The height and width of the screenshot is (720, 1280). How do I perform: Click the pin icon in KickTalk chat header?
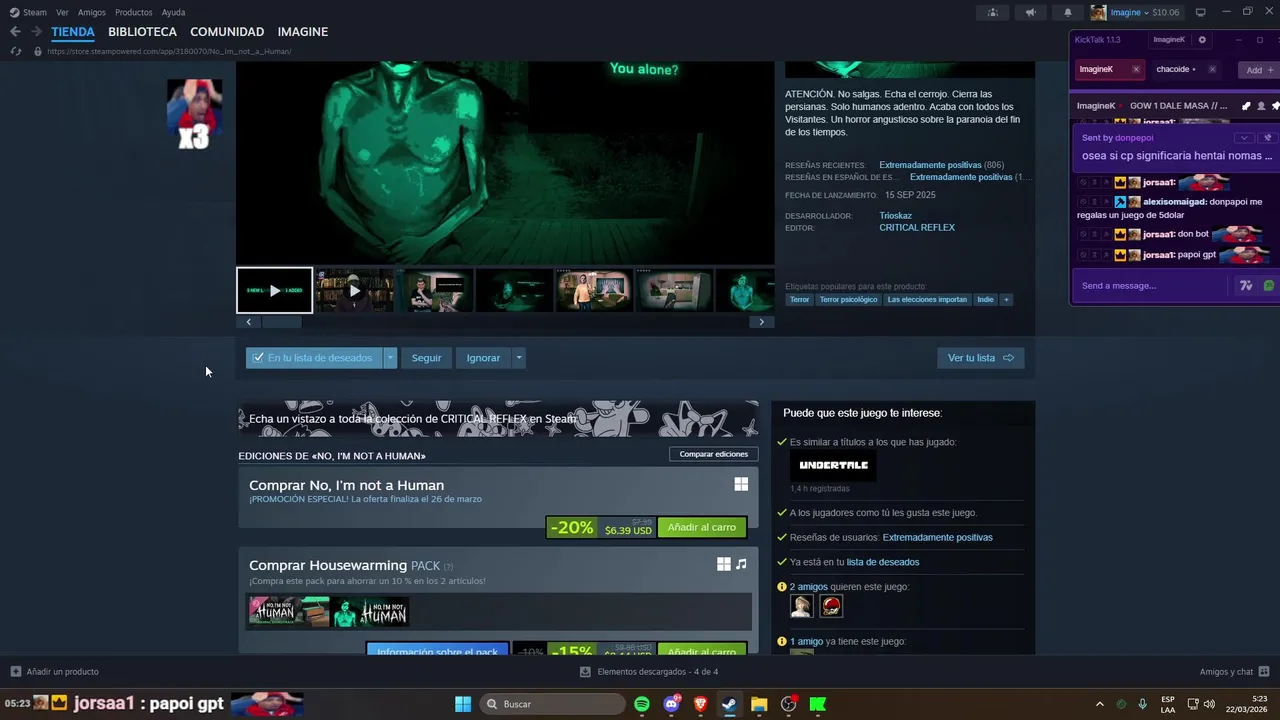pos(1275,106)
